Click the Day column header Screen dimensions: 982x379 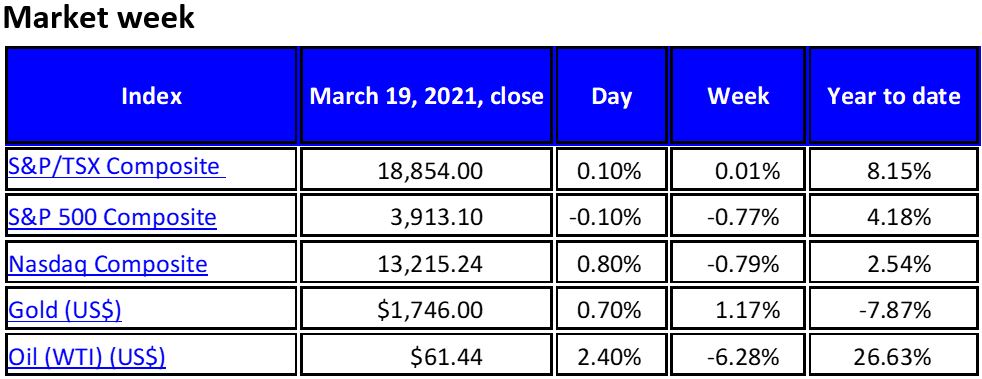pos(611,96)
